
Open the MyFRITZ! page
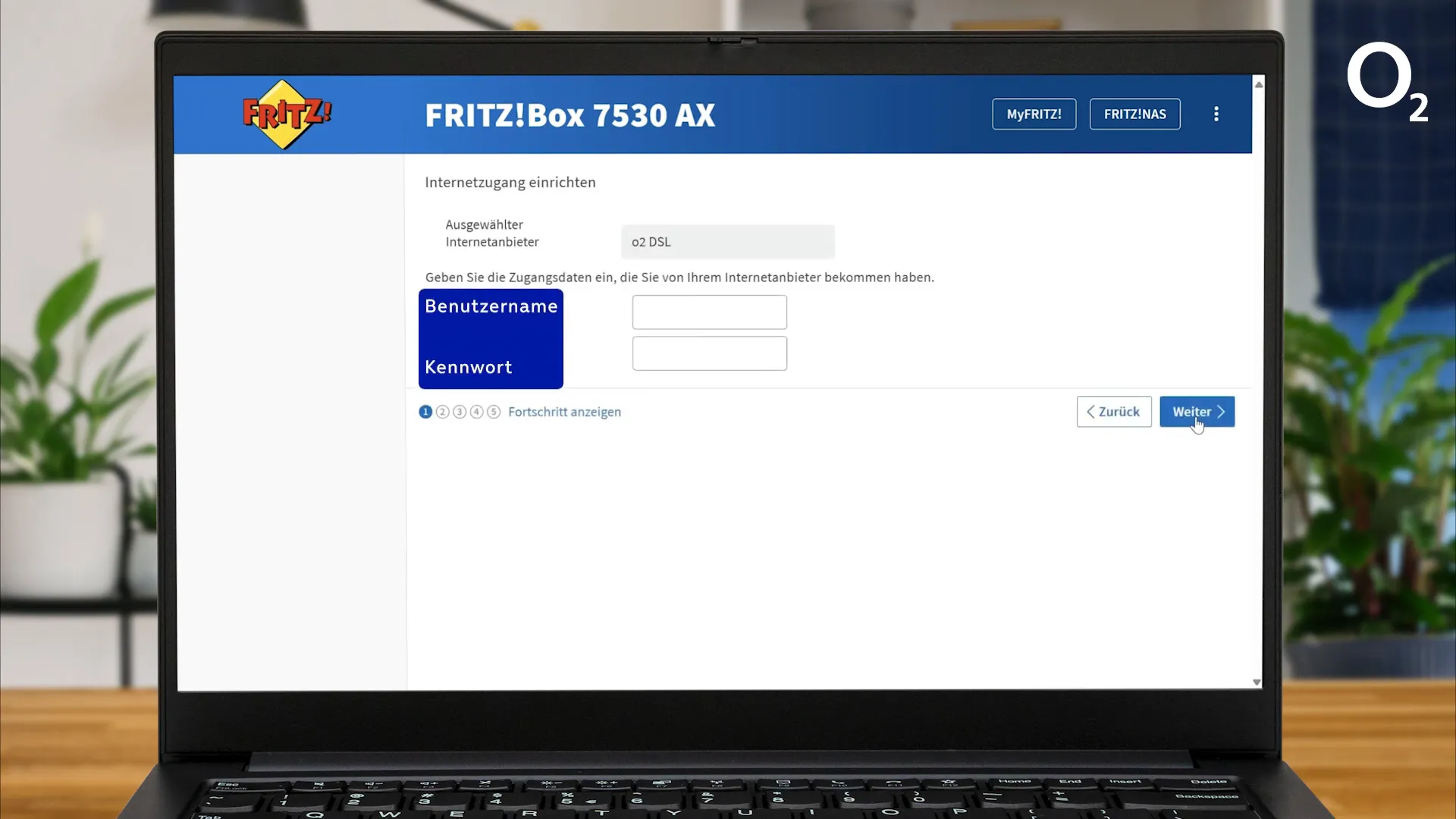click(1034, 115)
